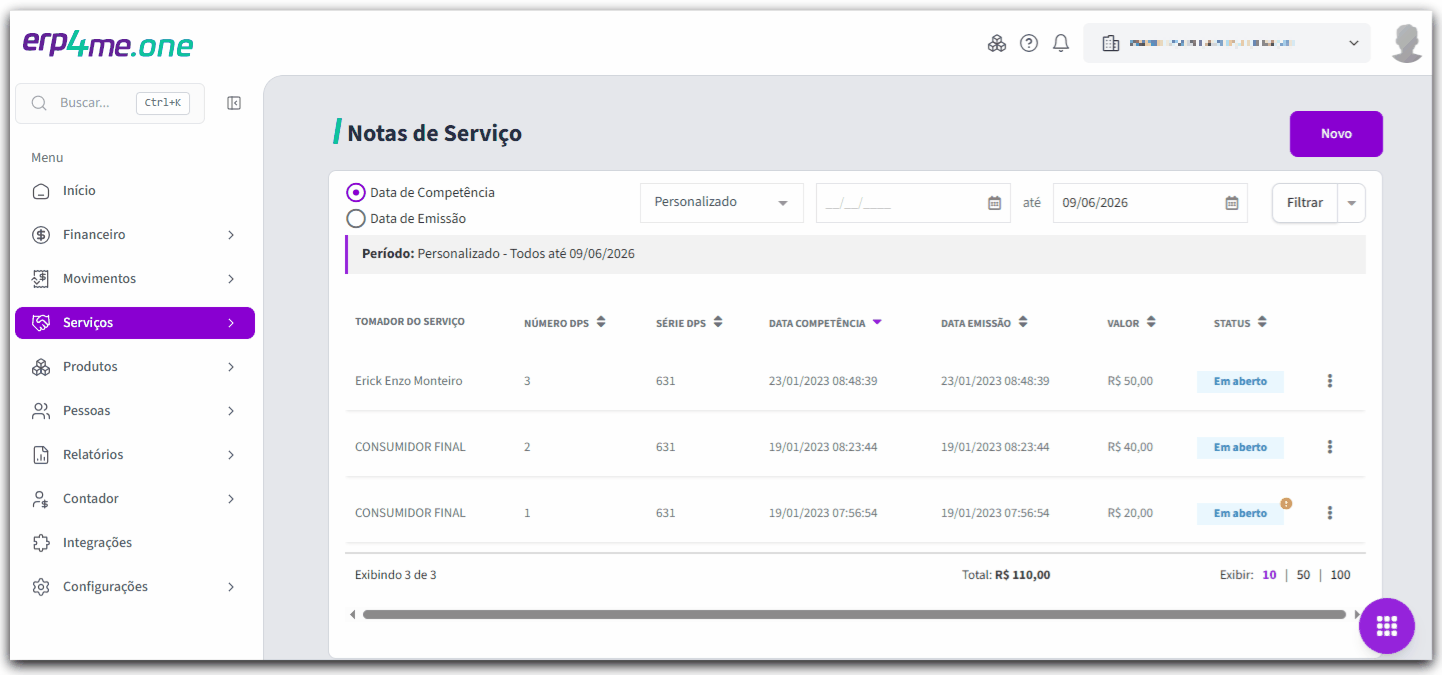Screen dimensions: 1442x675
Task: Sort by Data Emissão column
Action: (x=984, y=323)
